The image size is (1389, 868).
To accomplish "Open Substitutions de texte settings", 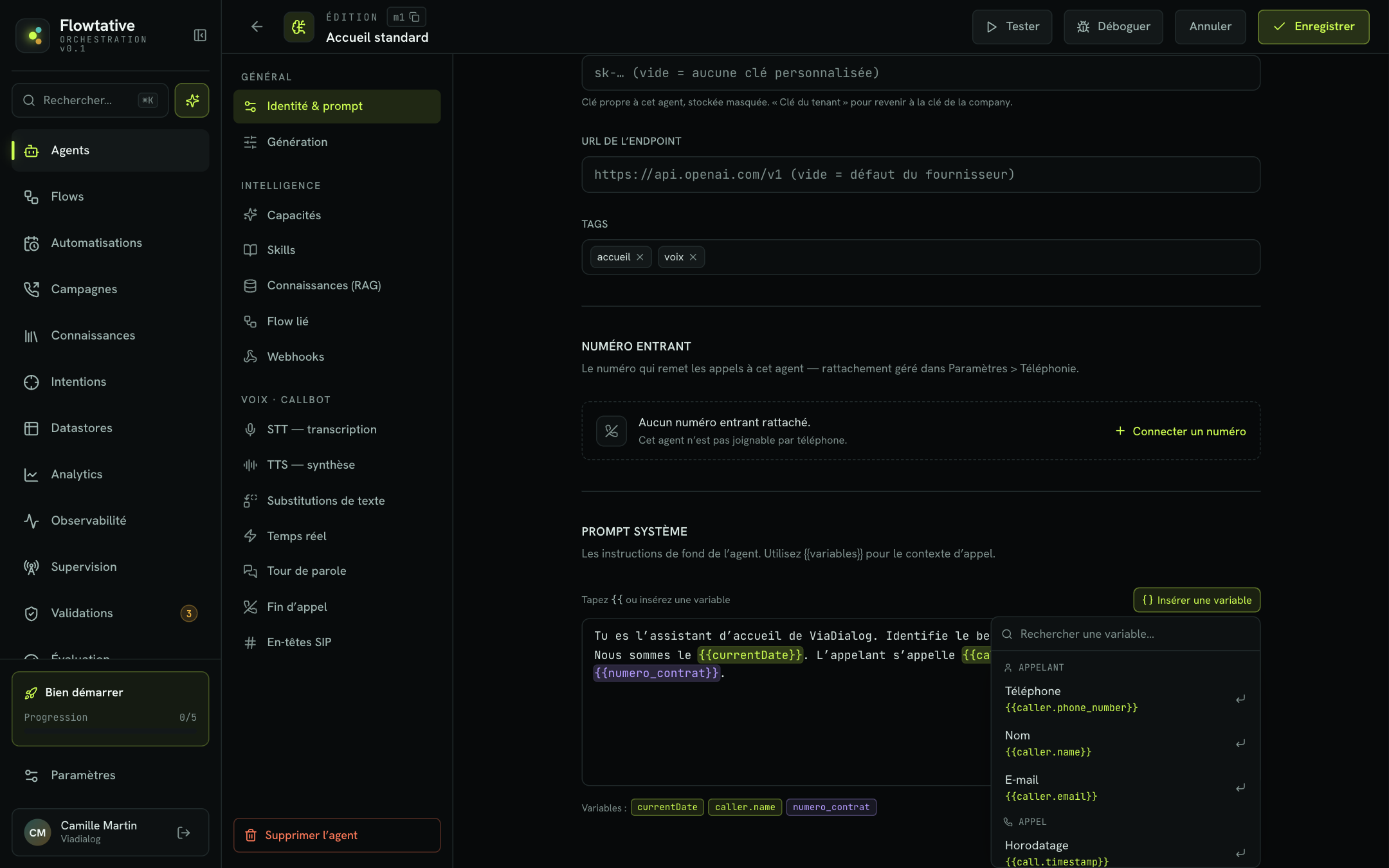I will point(337,501).
